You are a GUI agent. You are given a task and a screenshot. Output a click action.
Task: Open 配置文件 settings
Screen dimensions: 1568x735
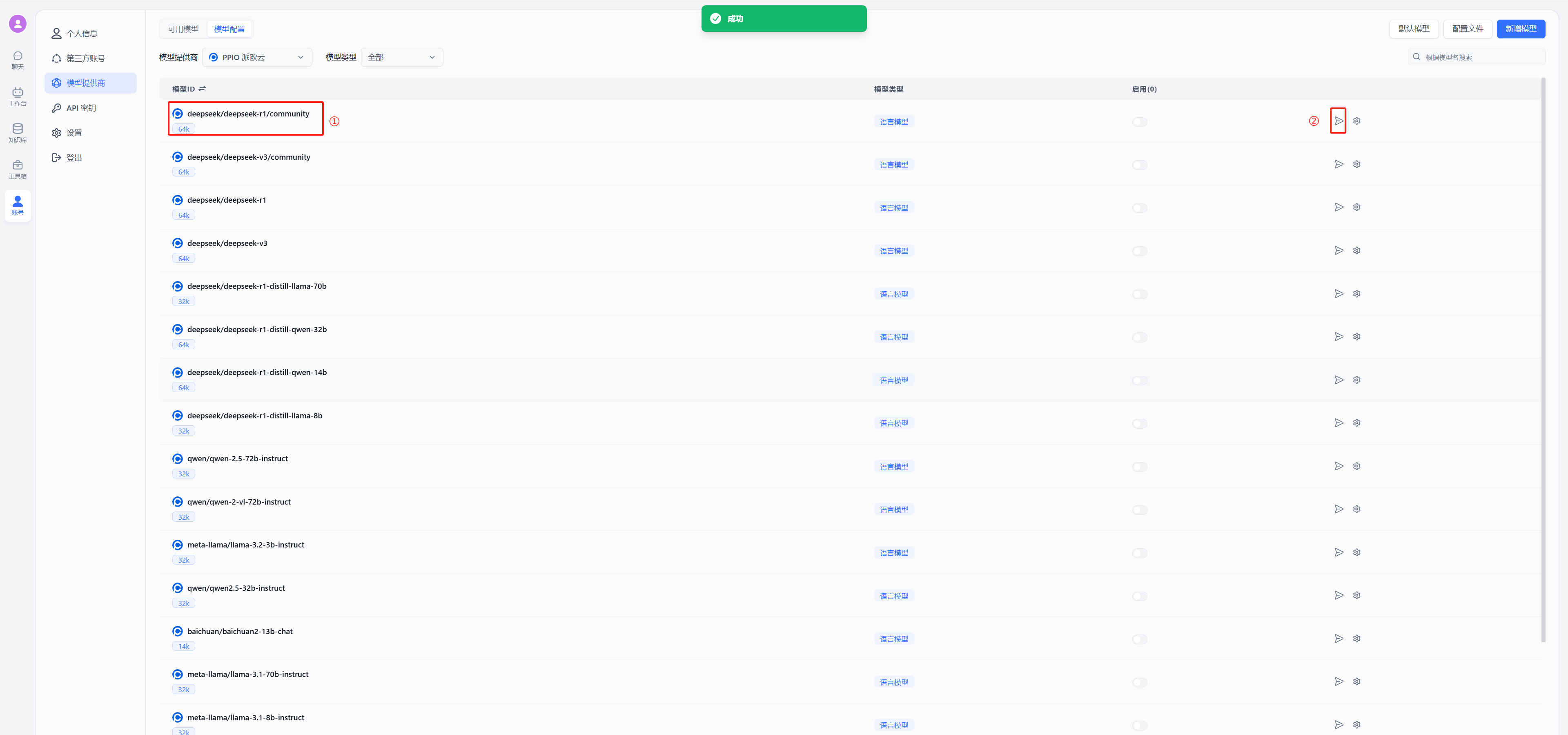1468,29
